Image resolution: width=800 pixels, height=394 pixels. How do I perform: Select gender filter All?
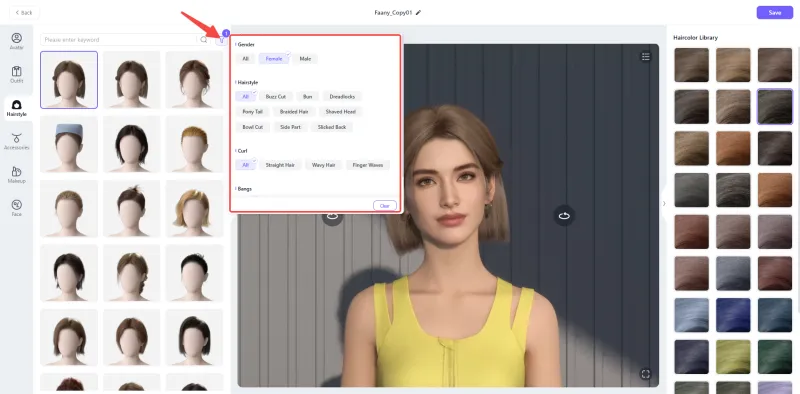click(245, 59)
